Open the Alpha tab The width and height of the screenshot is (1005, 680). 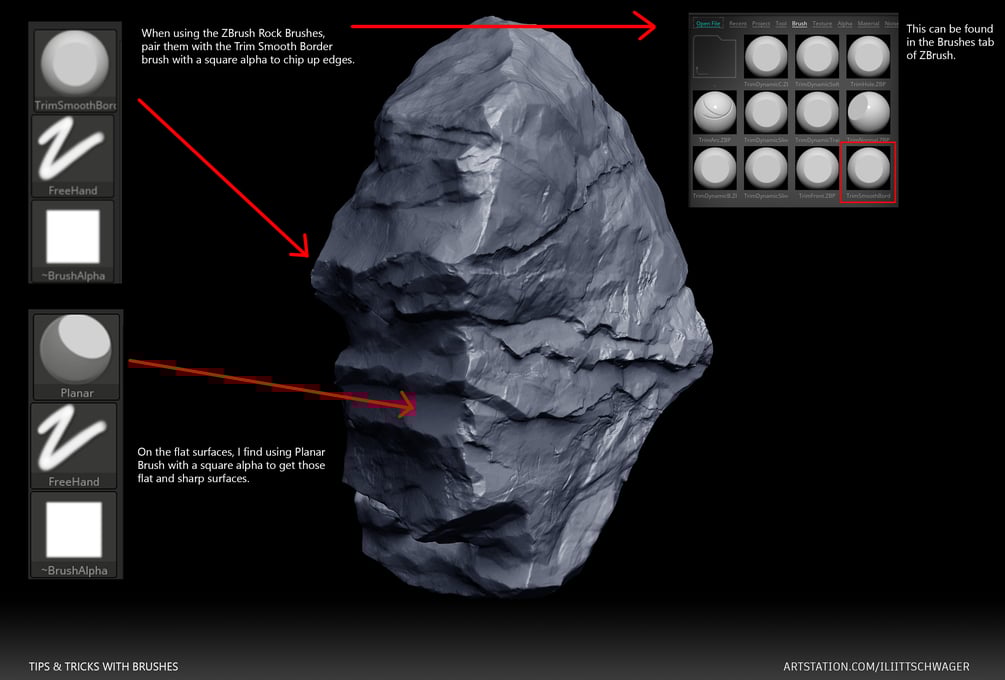click(845, 24)
